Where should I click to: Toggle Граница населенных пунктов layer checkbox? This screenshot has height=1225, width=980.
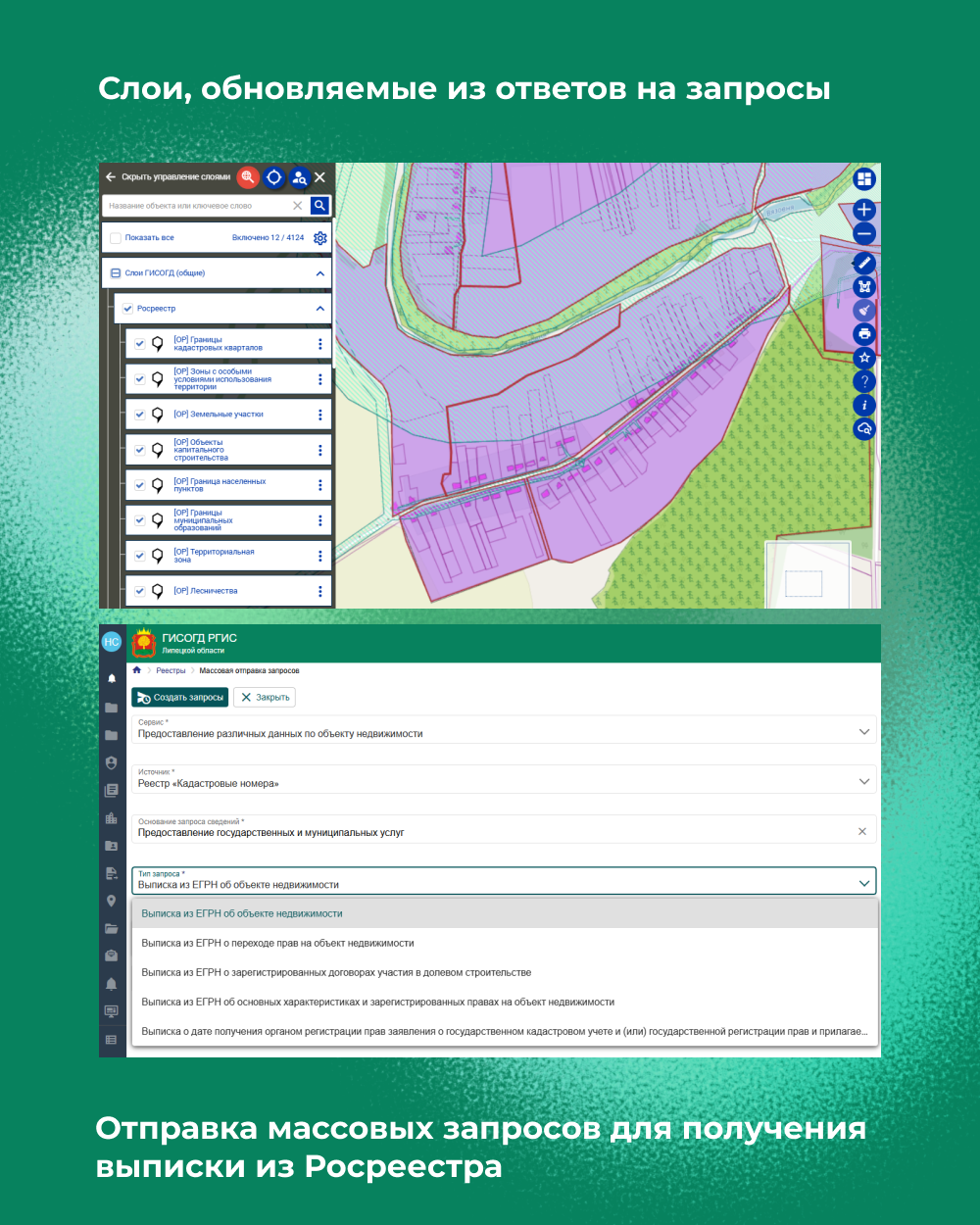point(140,485)
